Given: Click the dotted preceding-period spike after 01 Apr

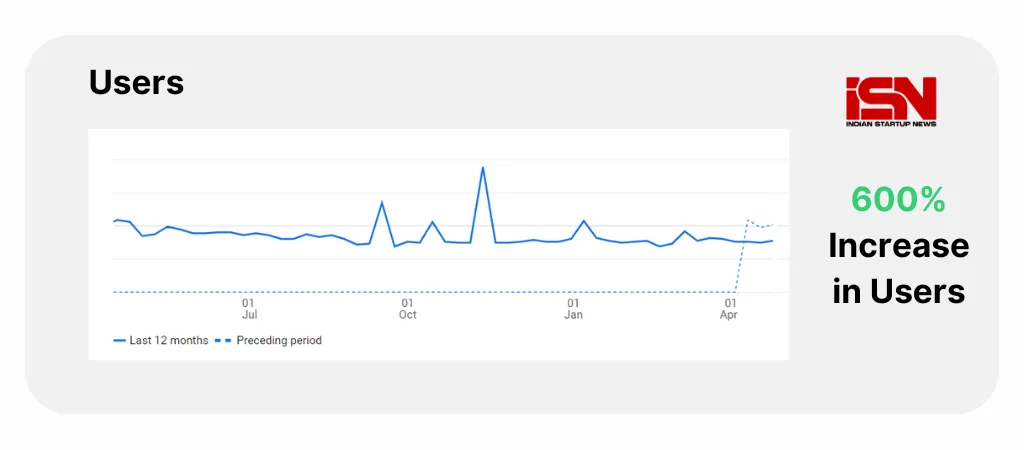Looking at the screenshot, I should click(x=748, y=220).
